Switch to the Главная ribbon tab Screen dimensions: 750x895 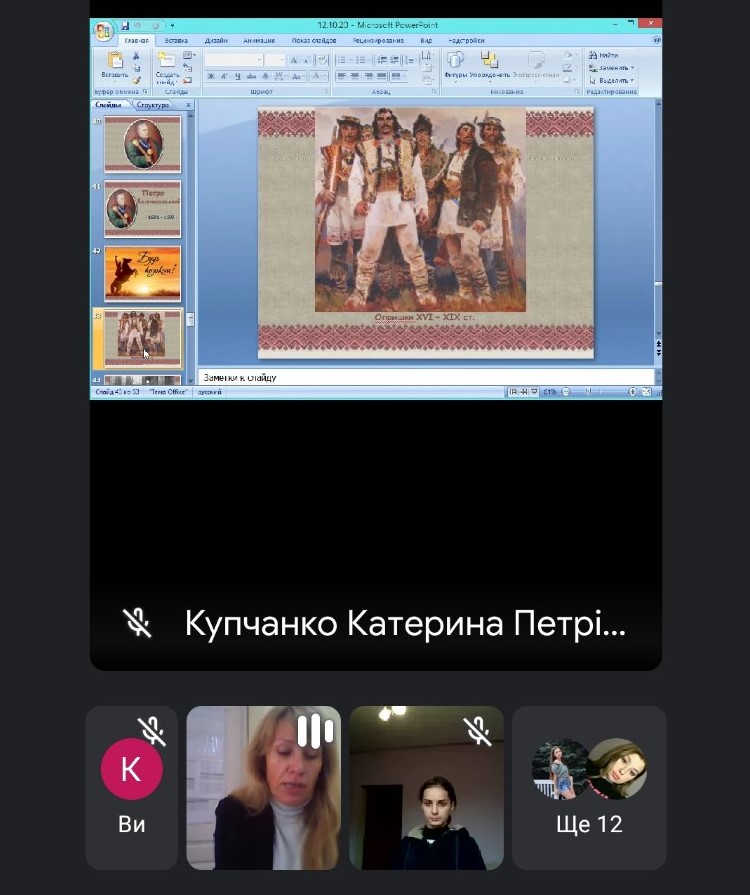(x=136, y=41)
